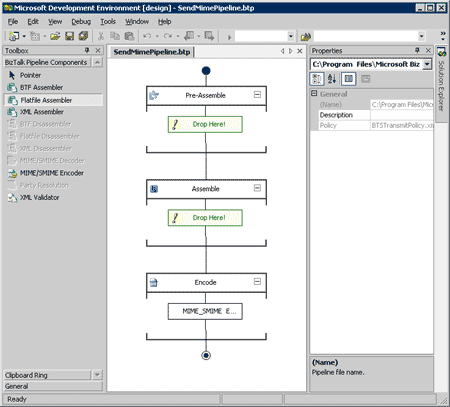Viewport: 450px width, 407px height.
Task: Switch Properties to Categorized view
Action: (317, 79)
